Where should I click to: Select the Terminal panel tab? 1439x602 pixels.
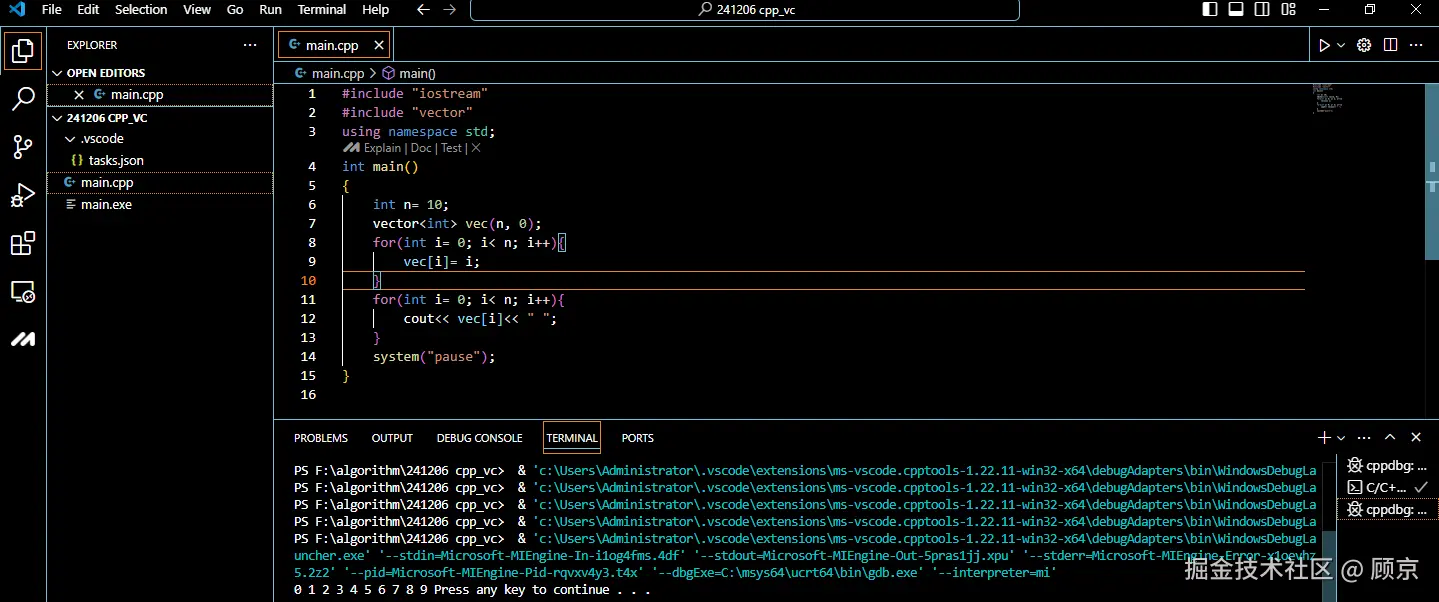click(x=572, y=438)
